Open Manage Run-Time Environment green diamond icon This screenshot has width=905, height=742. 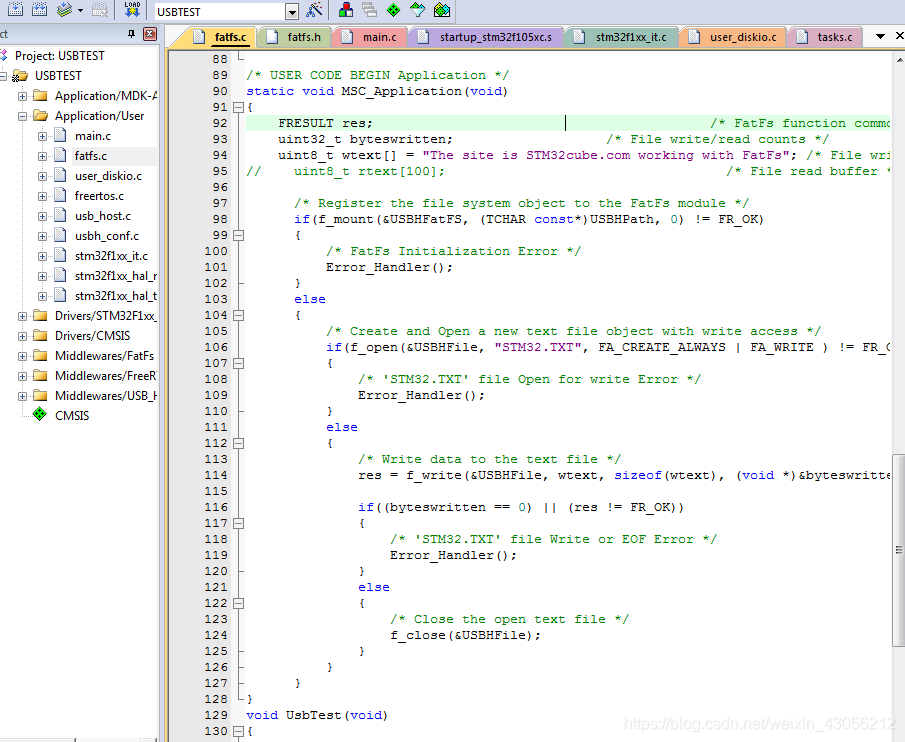pyautogui.click(x=393, y=9)
